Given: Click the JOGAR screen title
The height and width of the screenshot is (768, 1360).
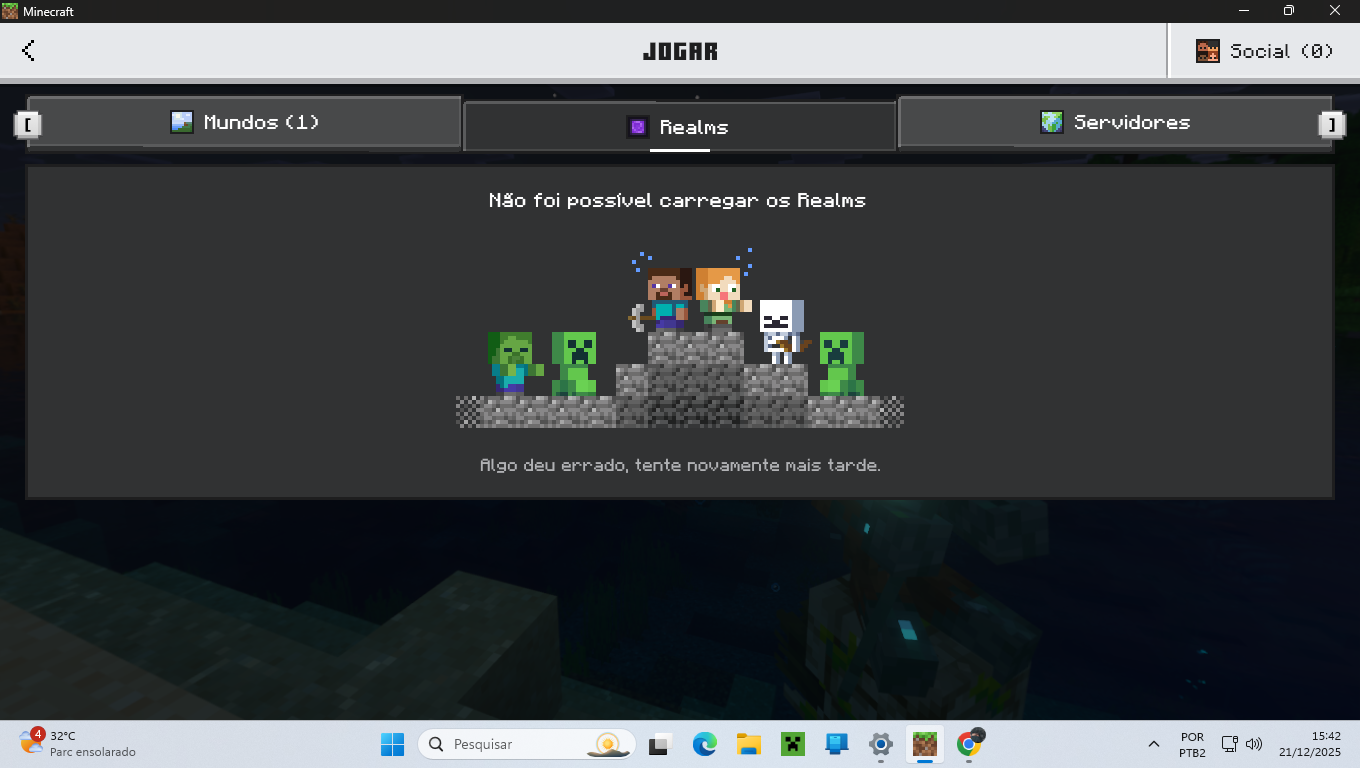Looking at the screenshot, I should click(680, 51).
